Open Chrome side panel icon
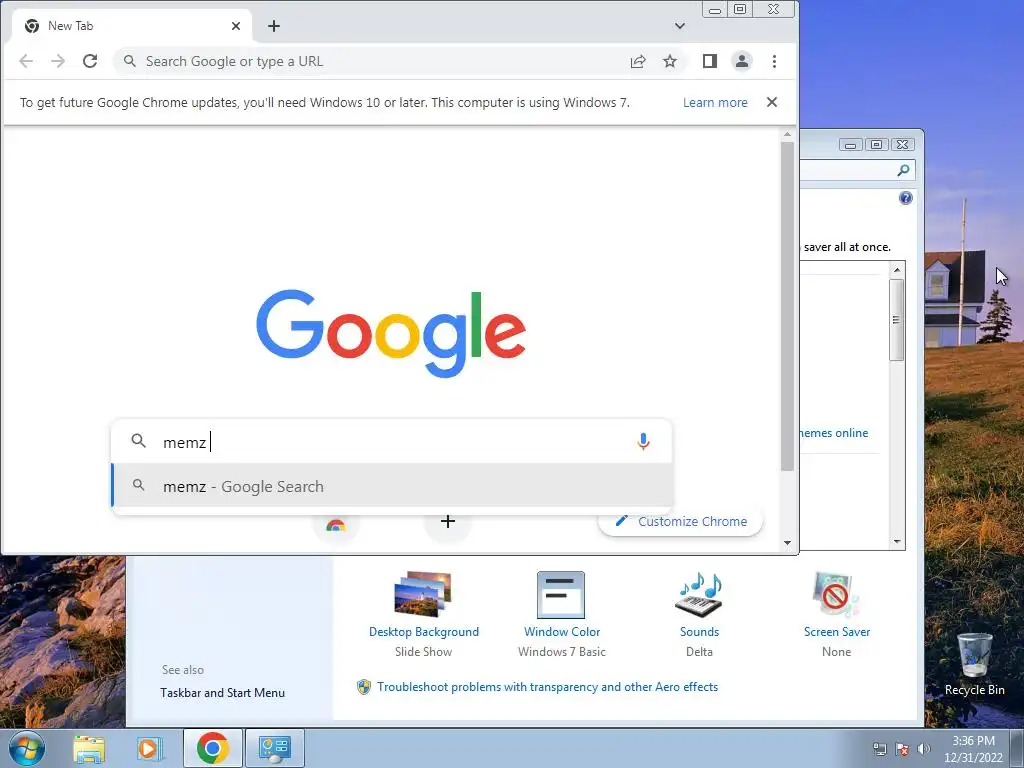The height and width of the screenshot is (768, 1024). click(710, 61)
